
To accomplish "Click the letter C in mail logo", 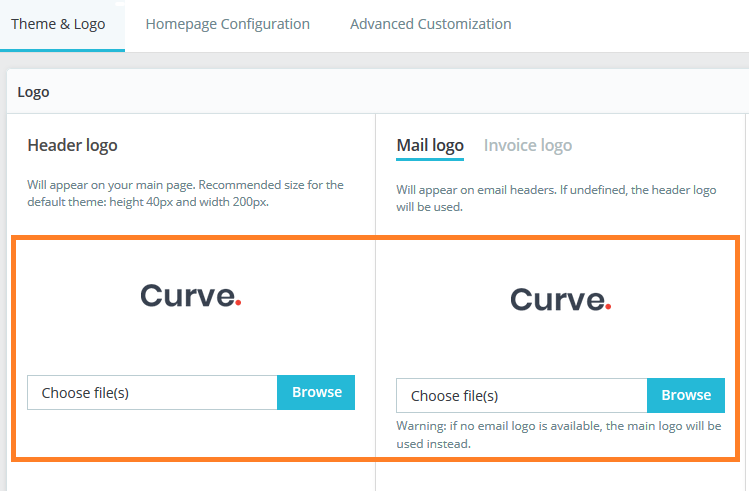I will tap(522, 299).
